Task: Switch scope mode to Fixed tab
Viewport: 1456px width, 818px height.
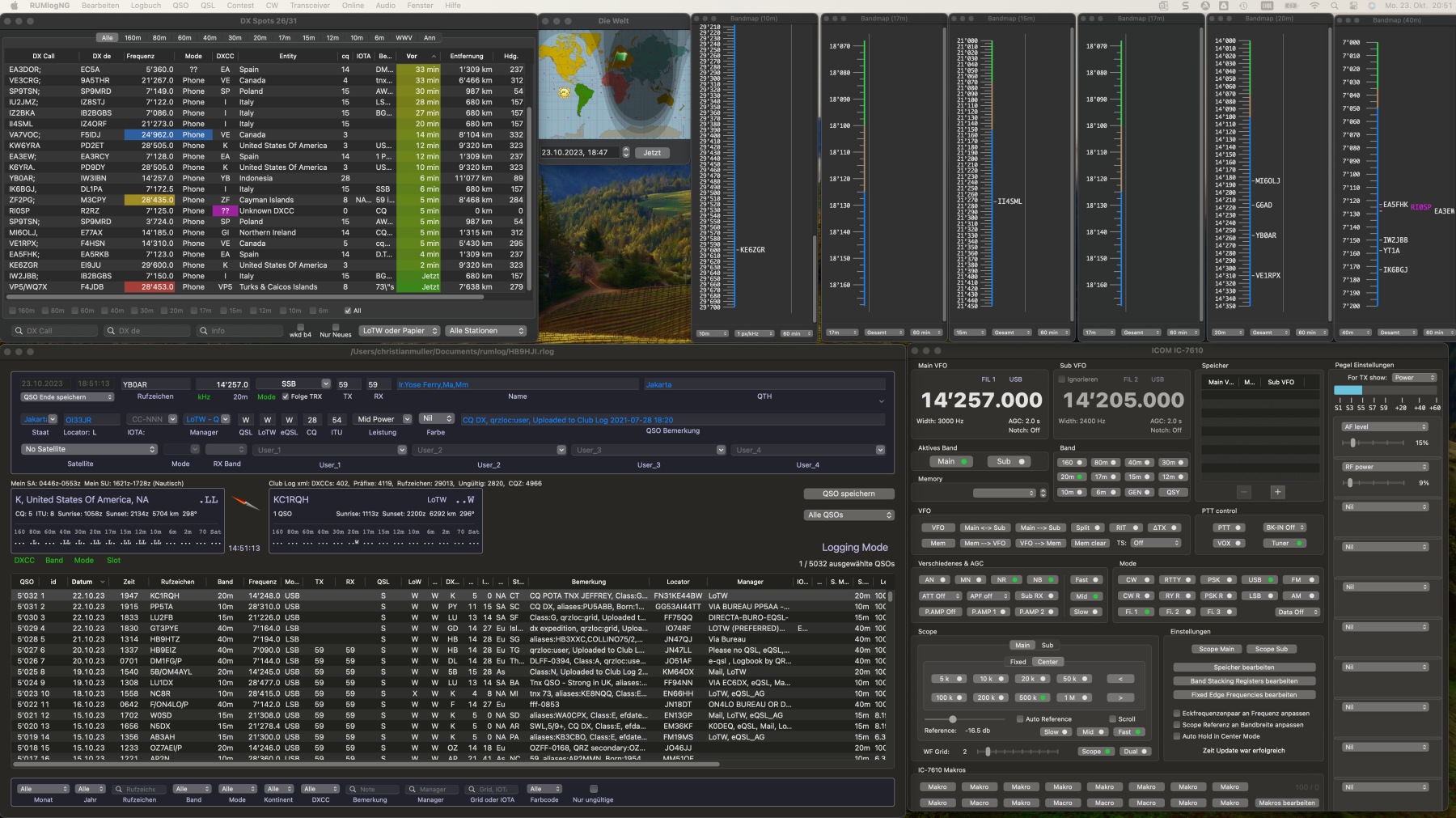Action: 1018,662
